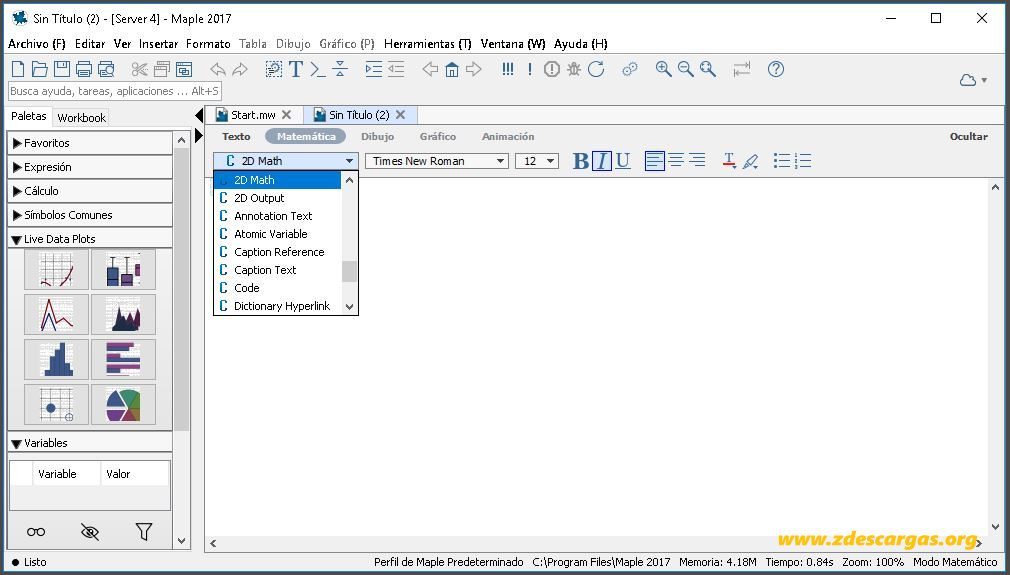The width and height of the screenshot is (1010, 575).
Task: Choose Annotation Text in style list
Action: 278,216
